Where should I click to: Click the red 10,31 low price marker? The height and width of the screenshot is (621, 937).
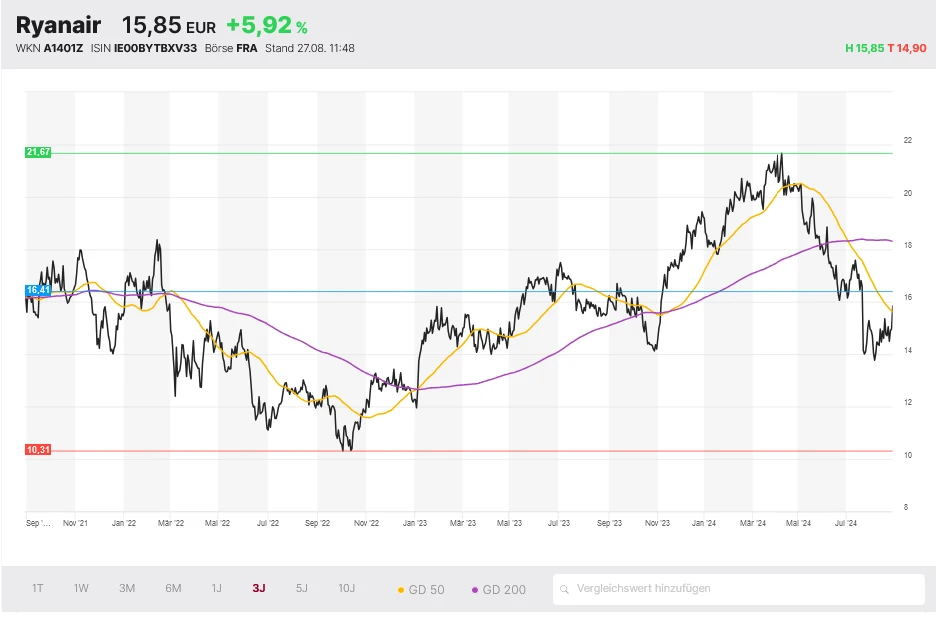click(x=38, y=450)
